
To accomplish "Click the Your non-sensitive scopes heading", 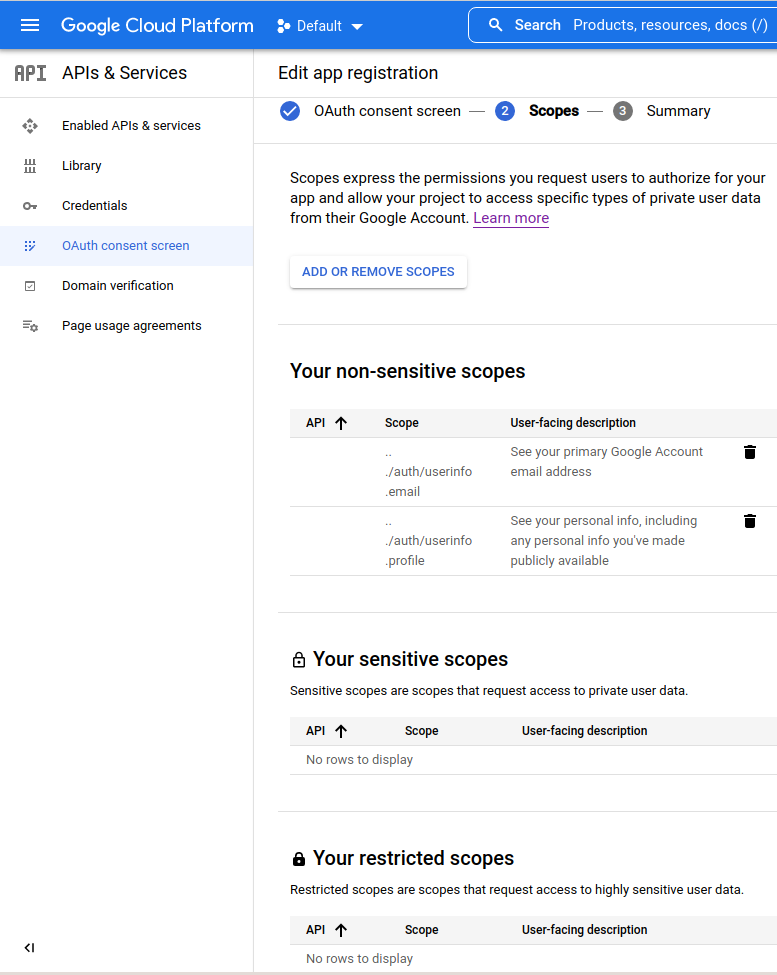I will (x=408, y=371).
